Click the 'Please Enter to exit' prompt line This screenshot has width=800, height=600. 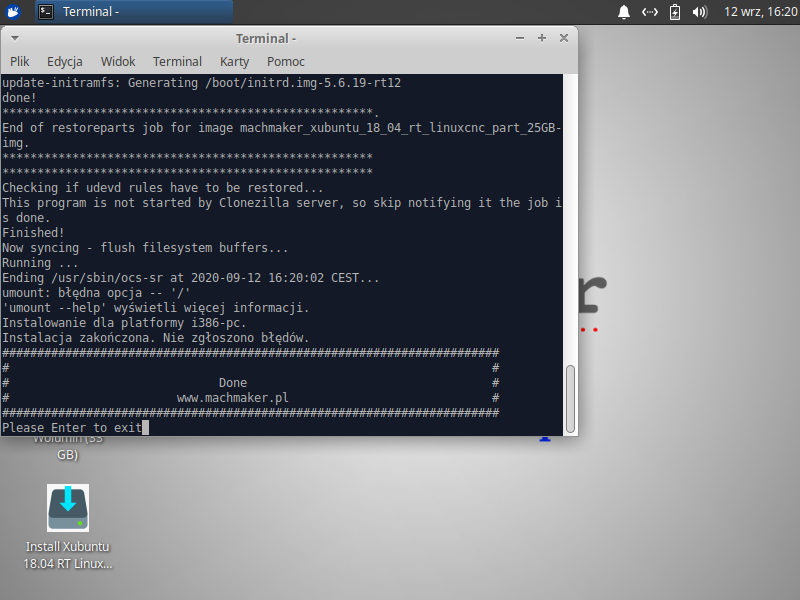(x=72, y=427)
